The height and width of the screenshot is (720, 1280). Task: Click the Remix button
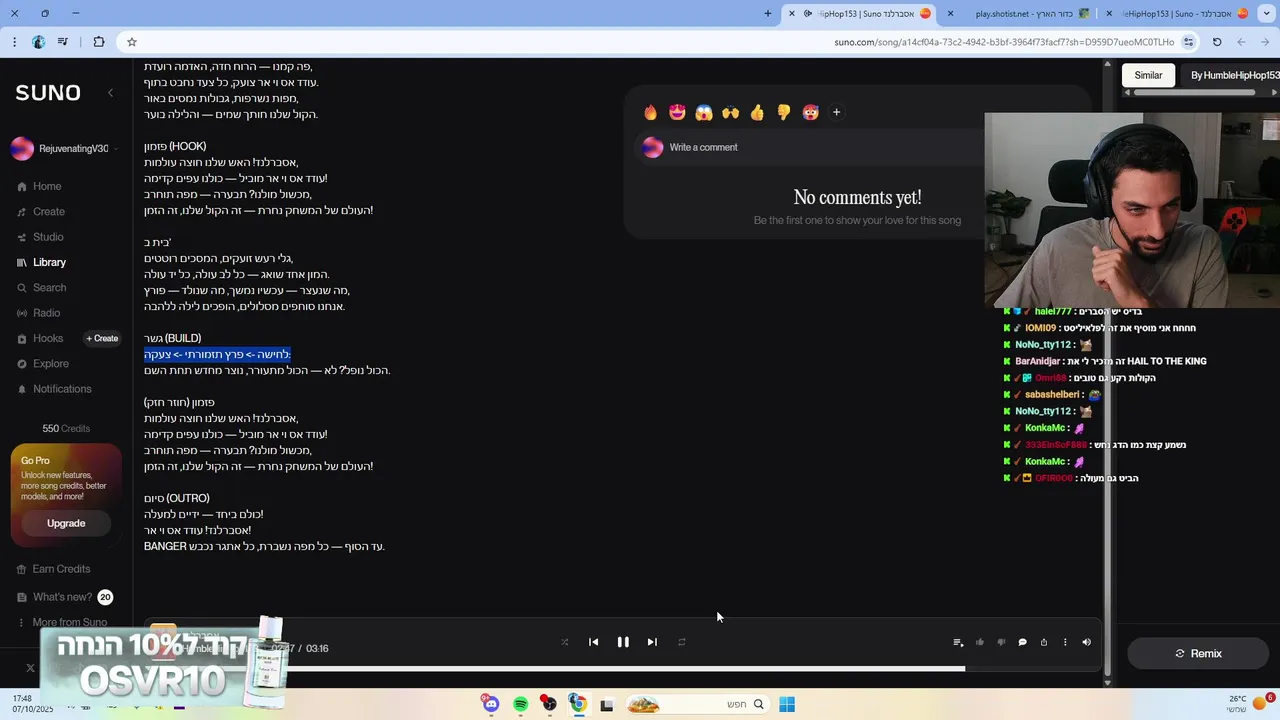pos(1198,653)
